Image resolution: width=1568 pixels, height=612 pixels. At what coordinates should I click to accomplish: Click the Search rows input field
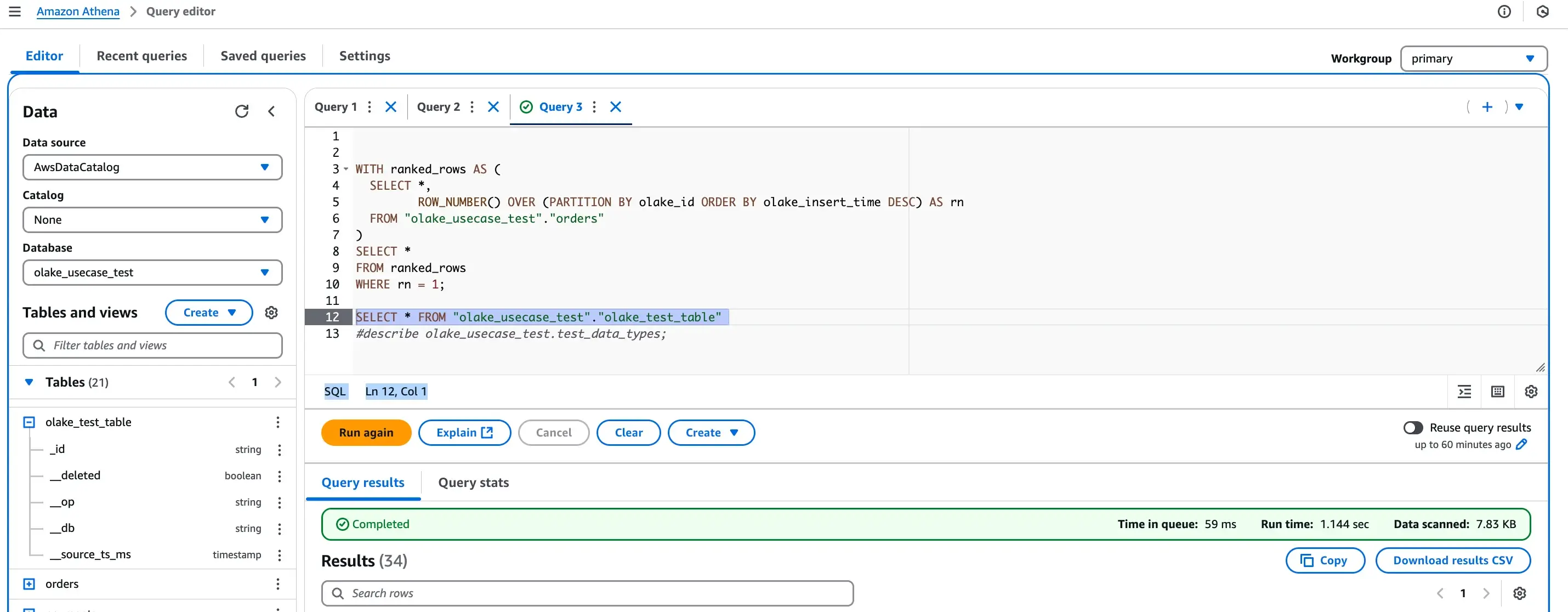[x=587, y=593]
